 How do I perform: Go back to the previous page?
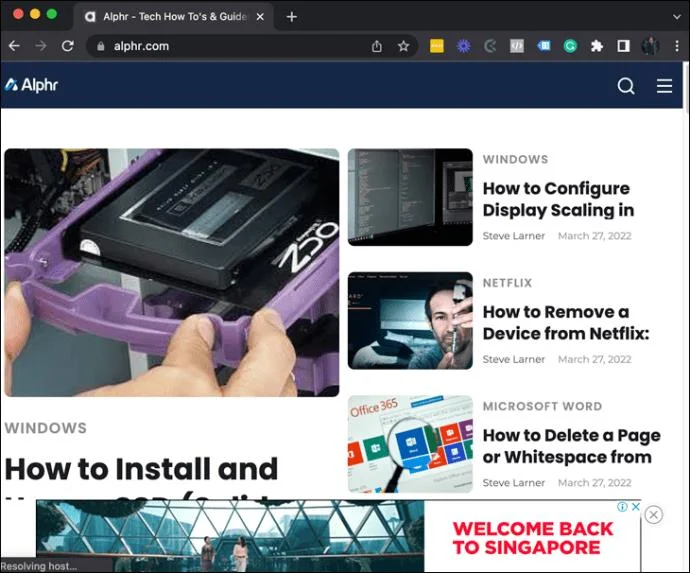click(x=14, y=46)
